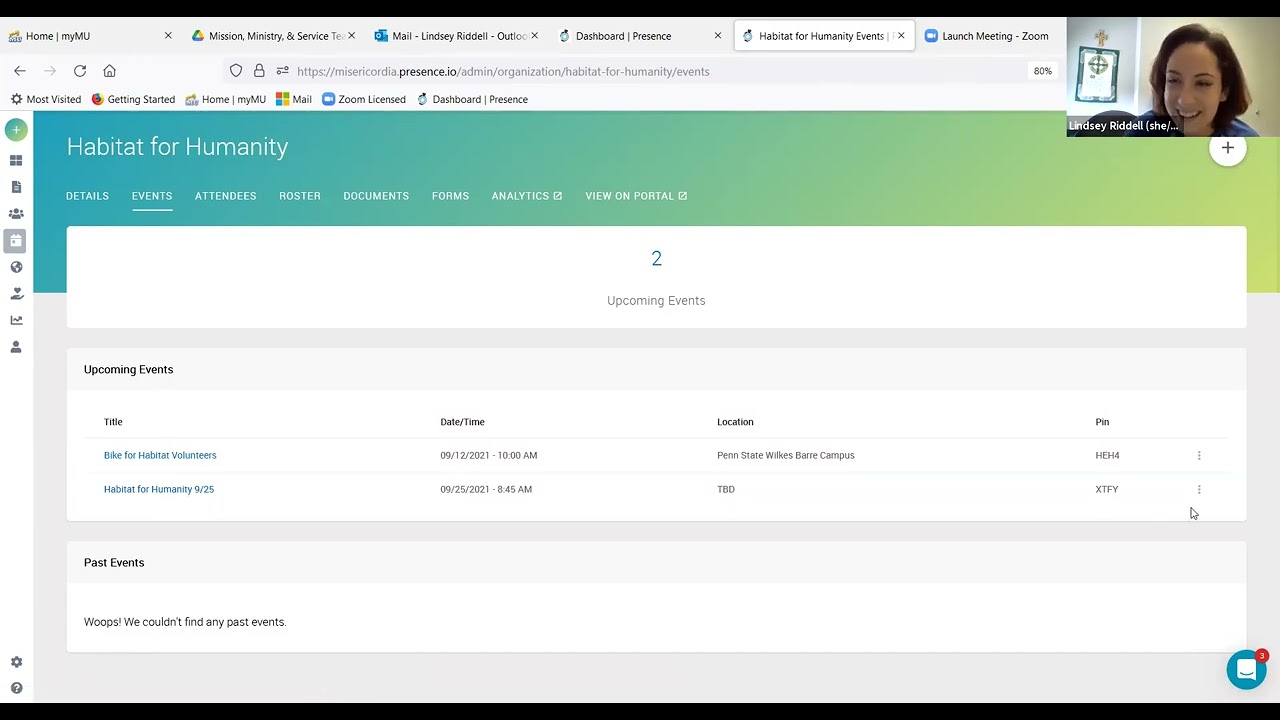This screenshot has height=720, width=1280.
Task: Switch to the Details tab
Action: pos(87,196)
